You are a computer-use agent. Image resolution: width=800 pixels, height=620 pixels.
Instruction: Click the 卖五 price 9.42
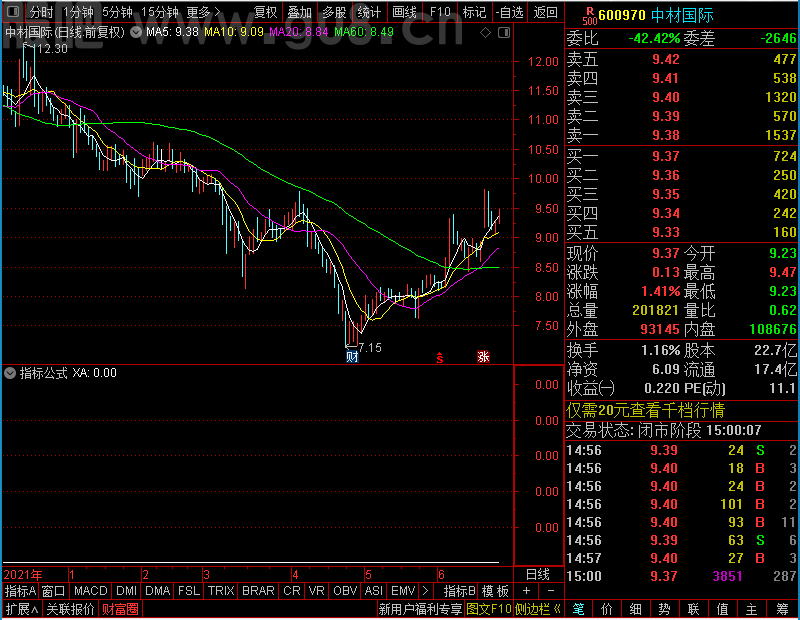tap(666, 59)
